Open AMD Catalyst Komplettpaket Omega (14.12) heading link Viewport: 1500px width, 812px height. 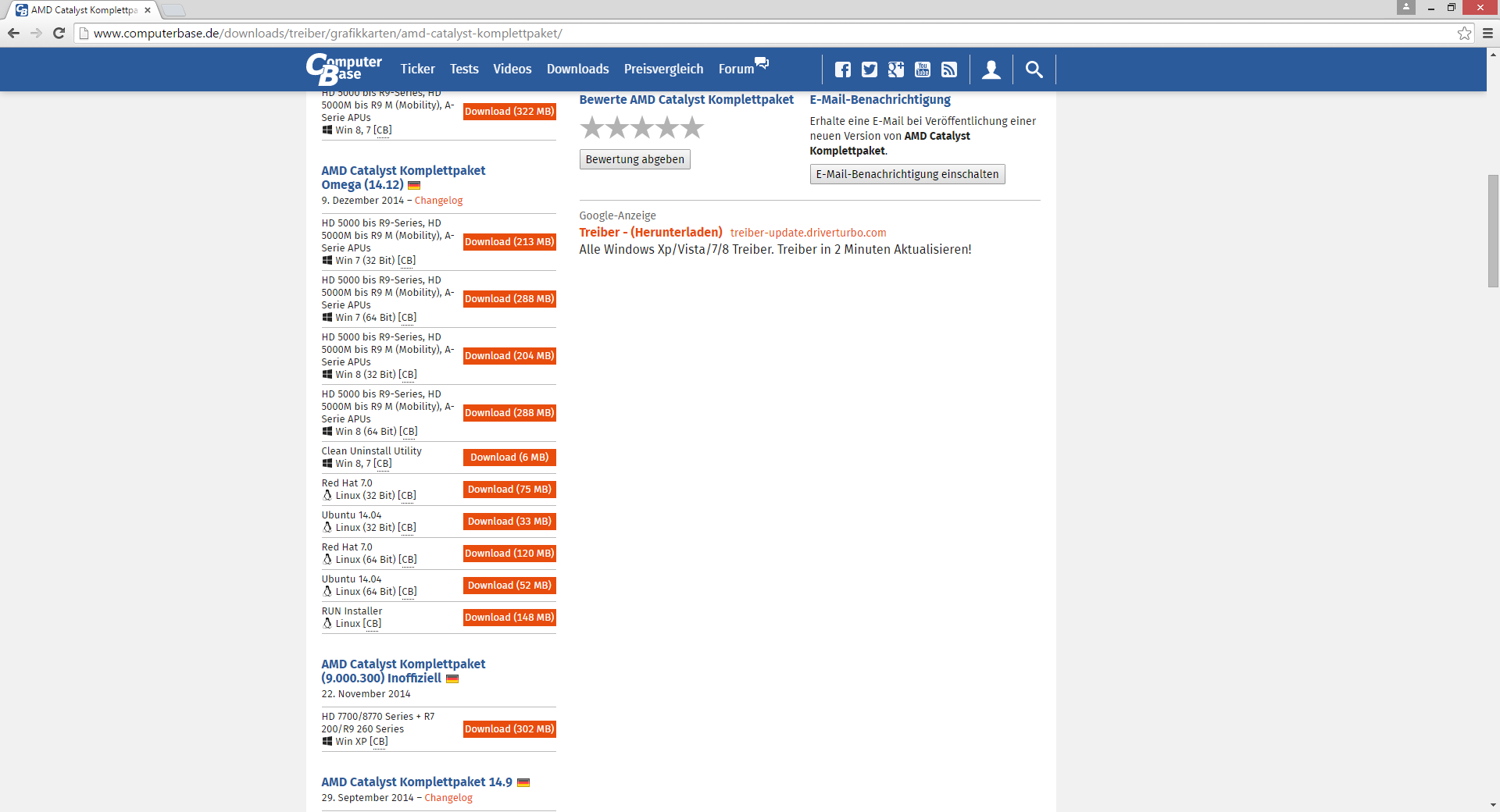tap(403, 178)
